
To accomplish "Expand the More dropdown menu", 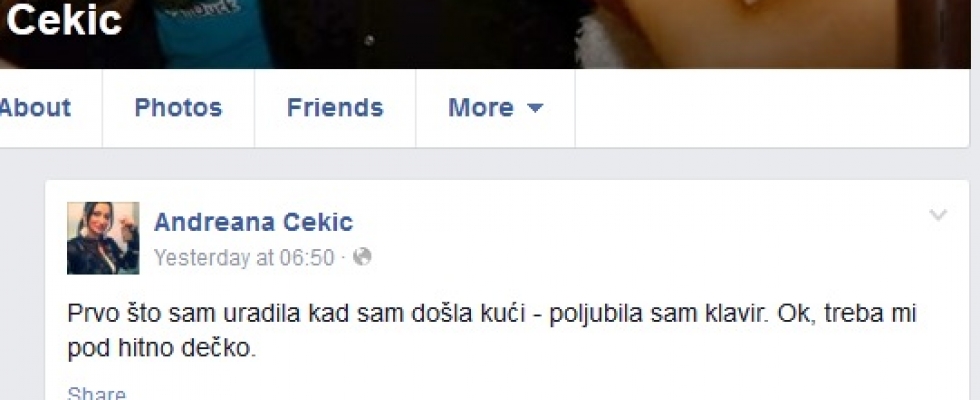I will [x=495, y=108].
